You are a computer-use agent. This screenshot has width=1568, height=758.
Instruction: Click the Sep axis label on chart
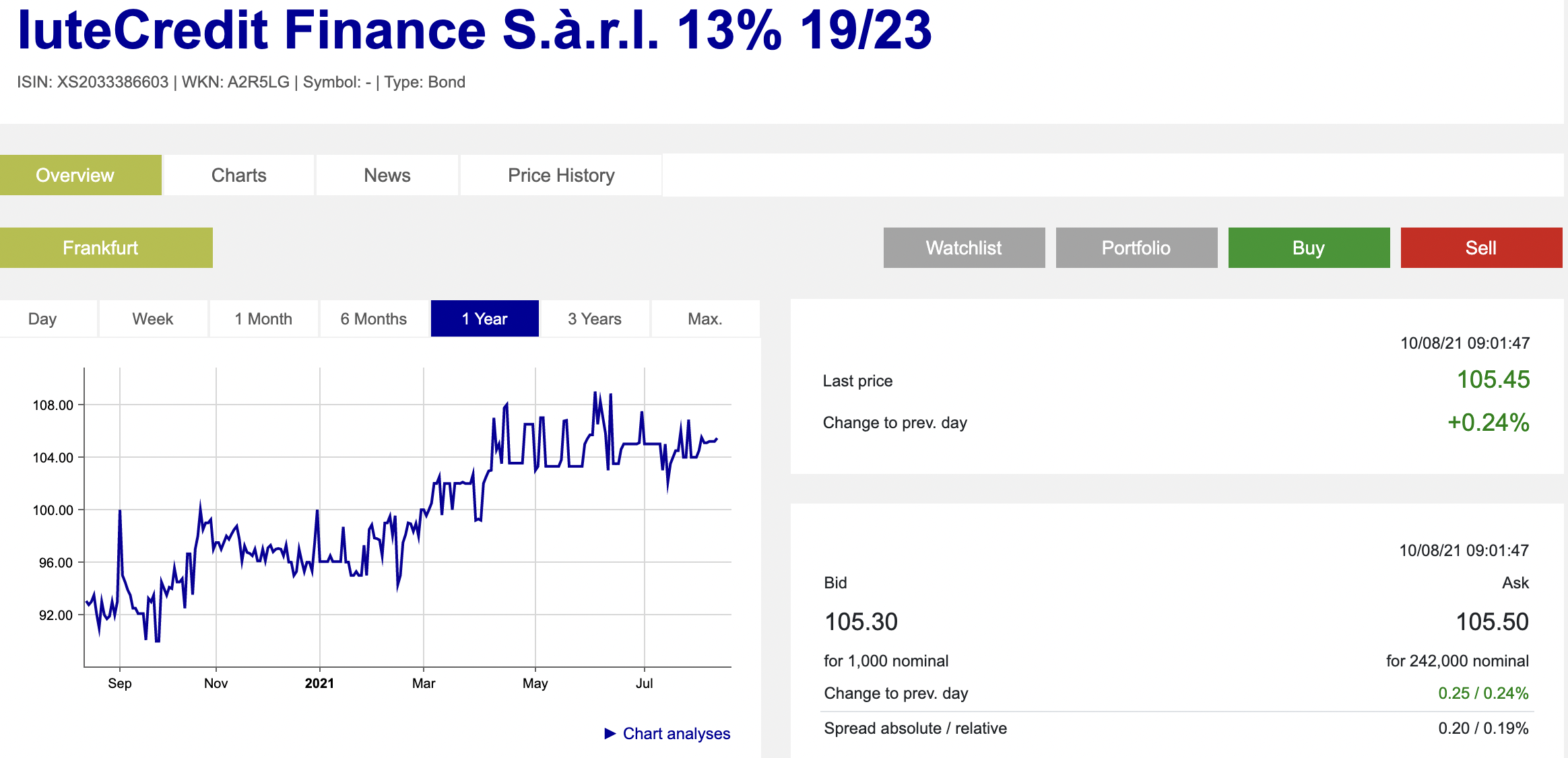coord(120,683)
